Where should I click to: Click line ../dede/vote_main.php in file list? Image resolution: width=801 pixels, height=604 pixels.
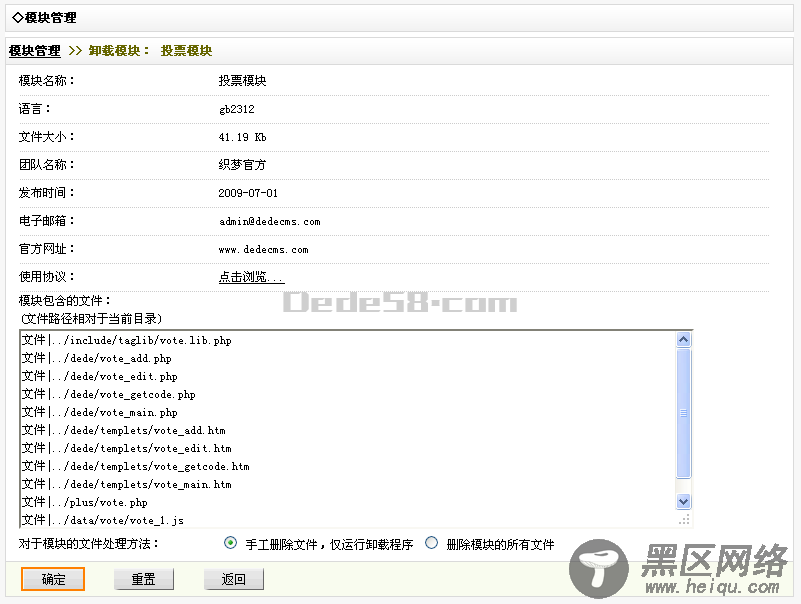click(x=100, y=412)
